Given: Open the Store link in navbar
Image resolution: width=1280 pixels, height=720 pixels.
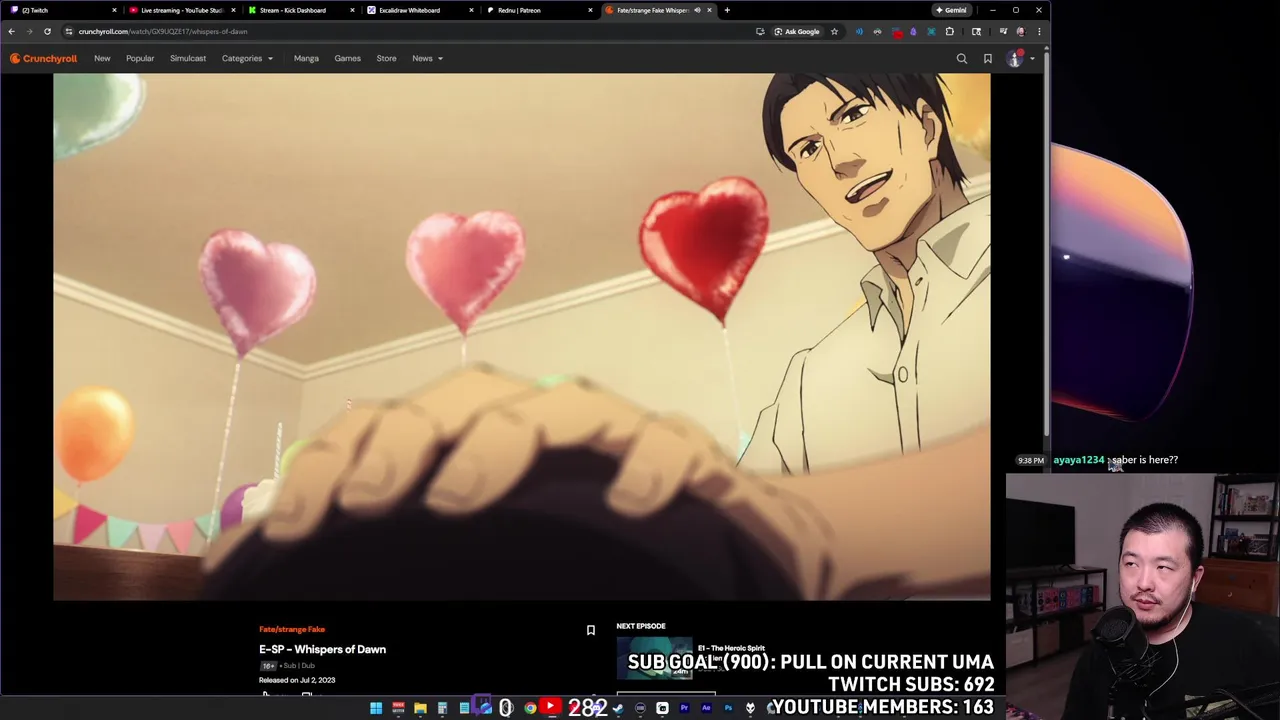Looking at the screenshot, I should (386, 58).
